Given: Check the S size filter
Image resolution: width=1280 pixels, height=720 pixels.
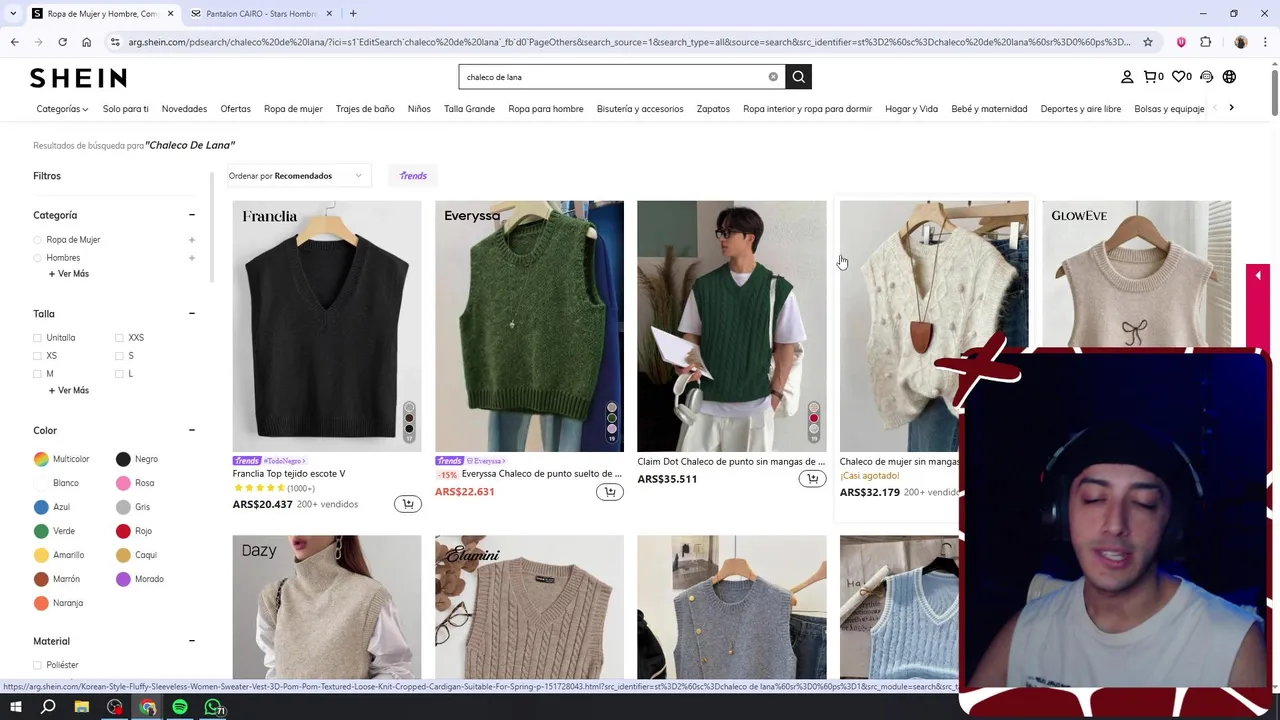Looking at the screenshot, I should (119, 356).
